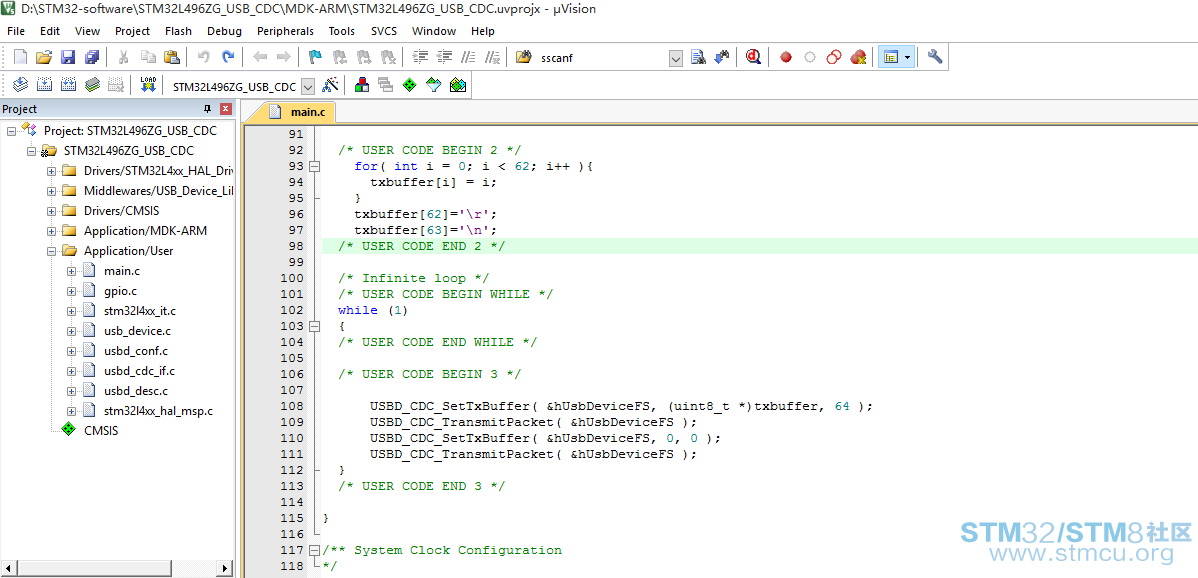The width and height of the screenshot is (1198, 578).
Task: Click the Project panel scrollbar right arrow
Action: (225, 569)
